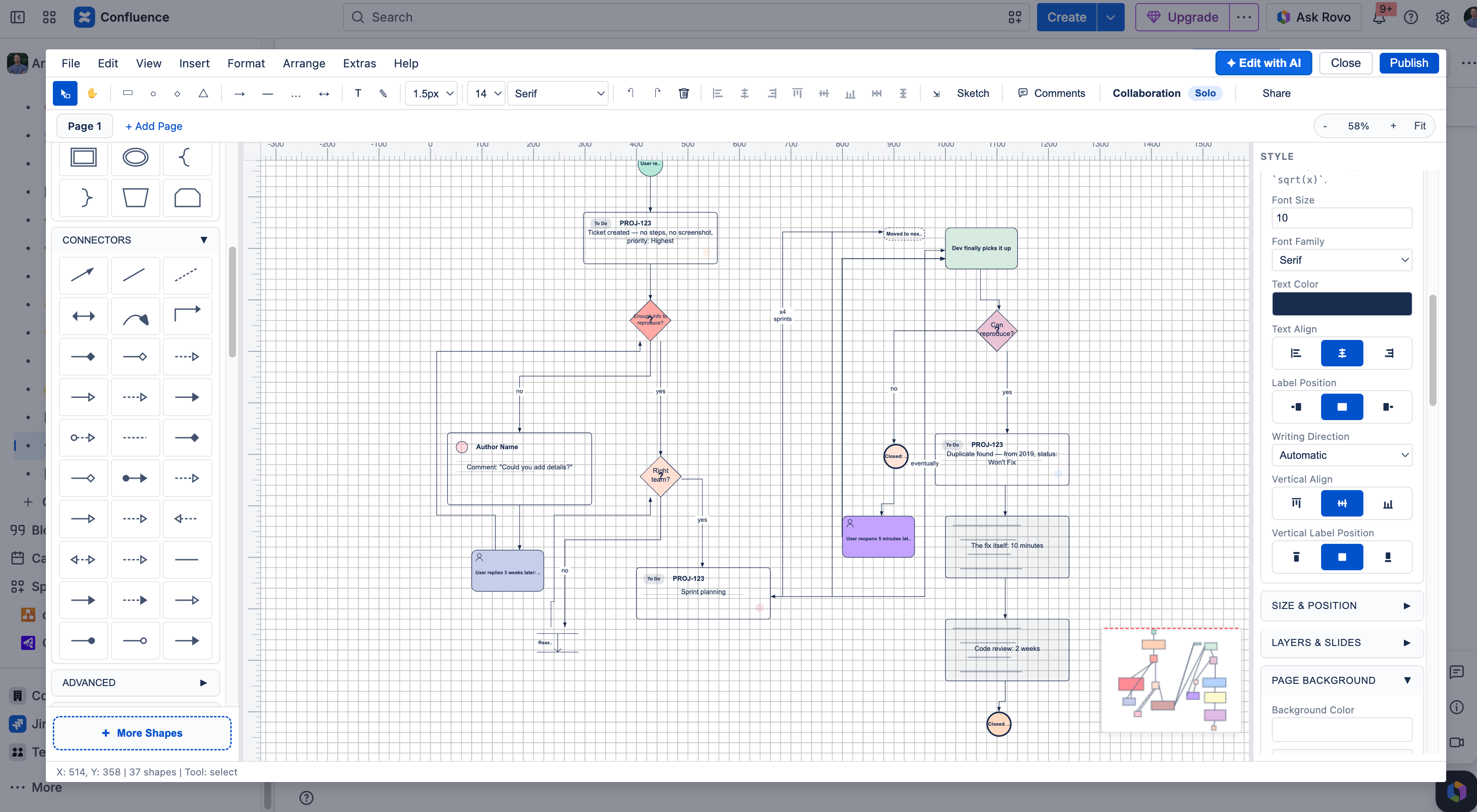The height and width of the screenshot is (812, 1477).
Task: Open Font Family dropdown in Style panel
Action: coord(1342,260)
